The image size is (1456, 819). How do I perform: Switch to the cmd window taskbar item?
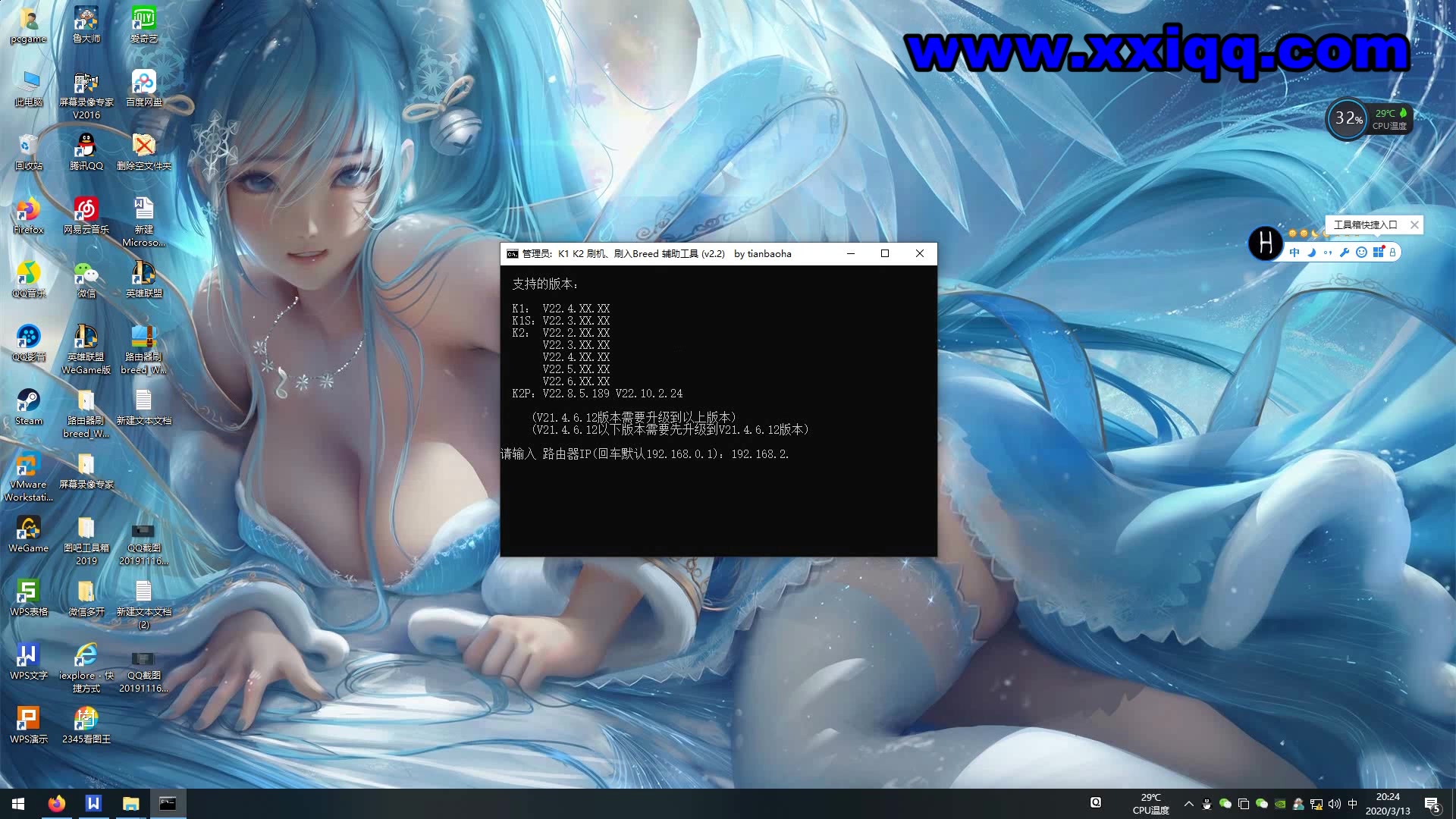[168, 804]
